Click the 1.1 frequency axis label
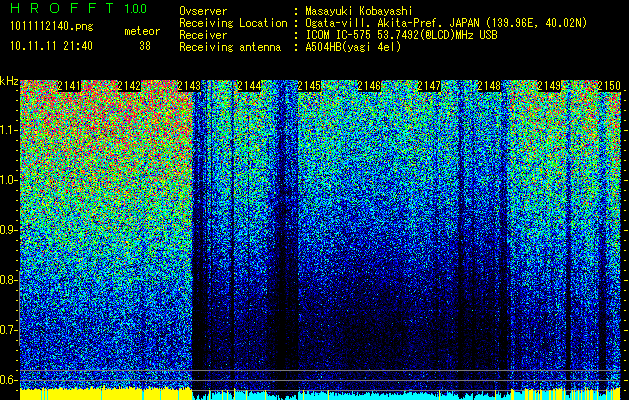Screen dimensions: 629x400 tap(8, 130)
